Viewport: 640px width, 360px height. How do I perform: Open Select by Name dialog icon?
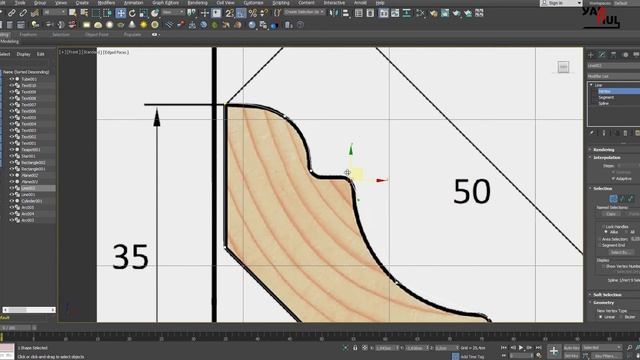coord(84,13)
